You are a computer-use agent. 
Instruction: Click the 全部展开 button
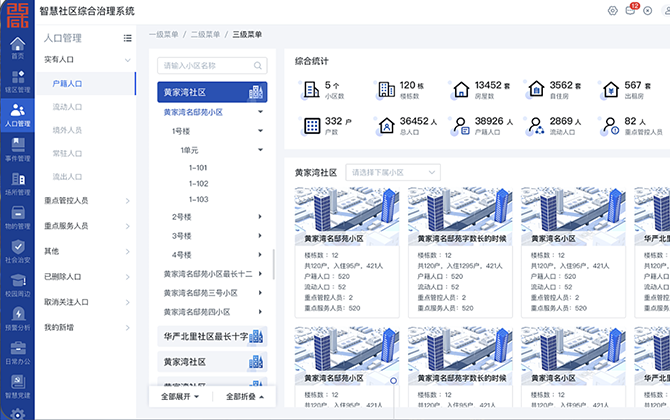181,396
